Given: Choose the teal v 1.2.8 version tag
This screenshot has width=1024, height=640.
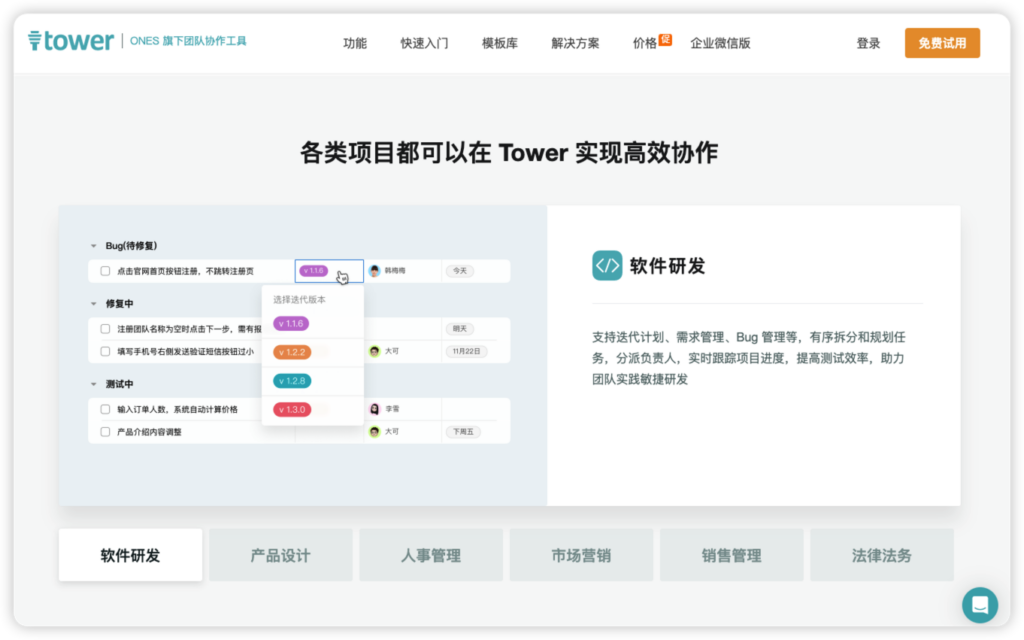Looking at the screenshot, I should pos(292,381).
